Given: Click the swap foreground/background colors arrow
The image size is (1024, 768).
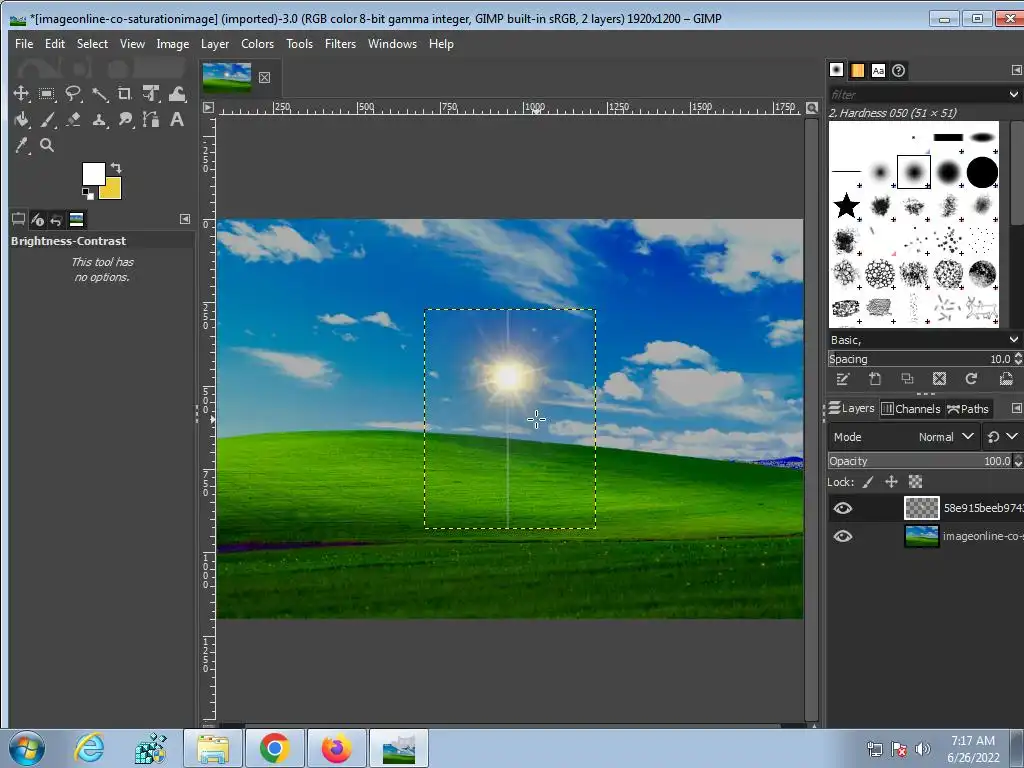Looking at the screenshot, I should pos(116,168).
